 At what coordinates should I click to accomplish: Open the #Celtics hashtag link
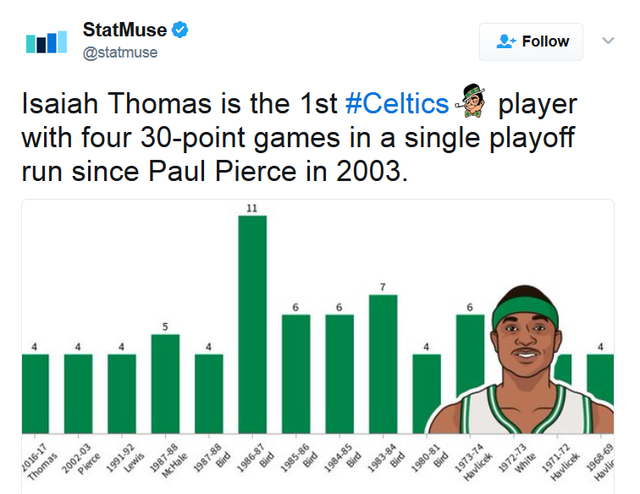click(397, 103)
